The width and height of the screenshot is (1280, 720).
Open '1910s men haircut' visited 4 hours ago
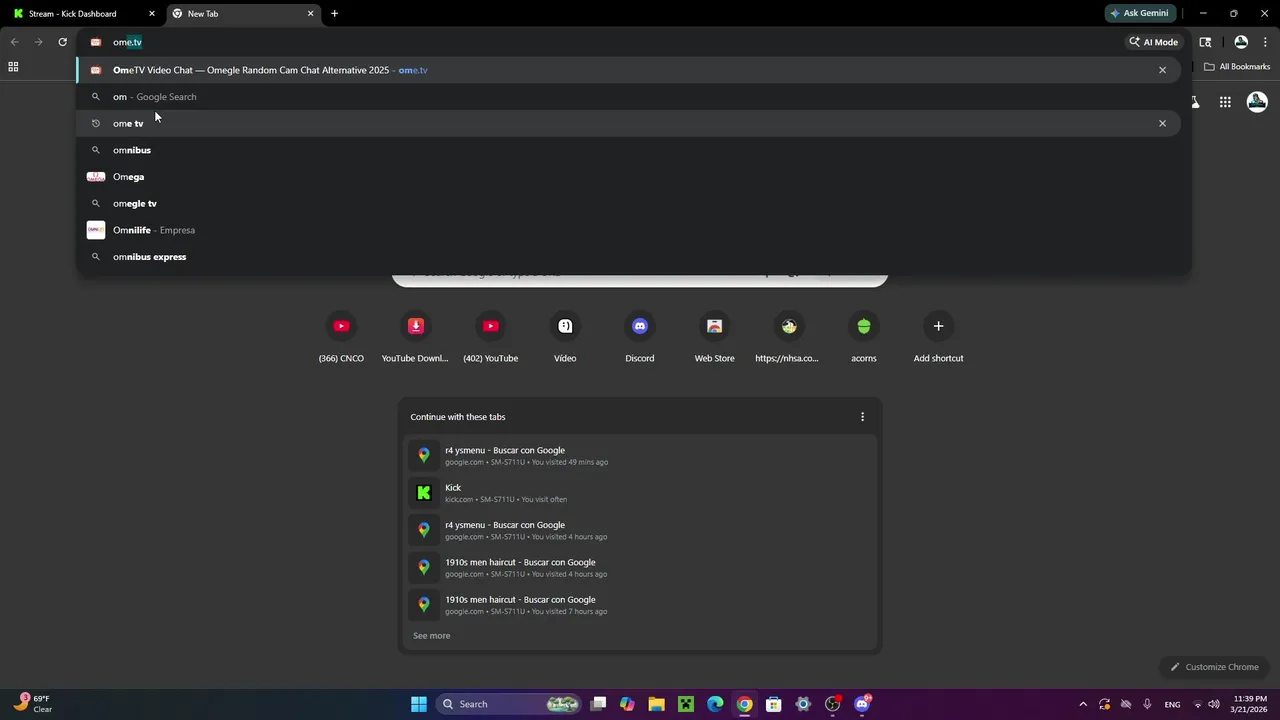(x=640, y=567)
